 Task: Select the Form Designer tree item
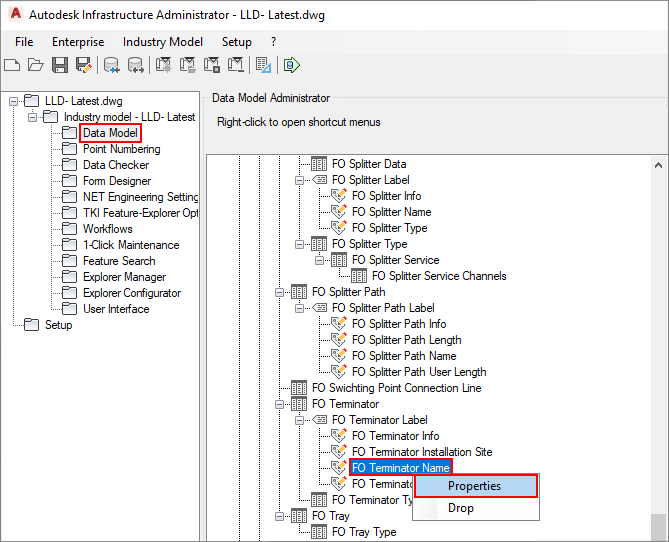pyautogui.click(x=117, y=181)
